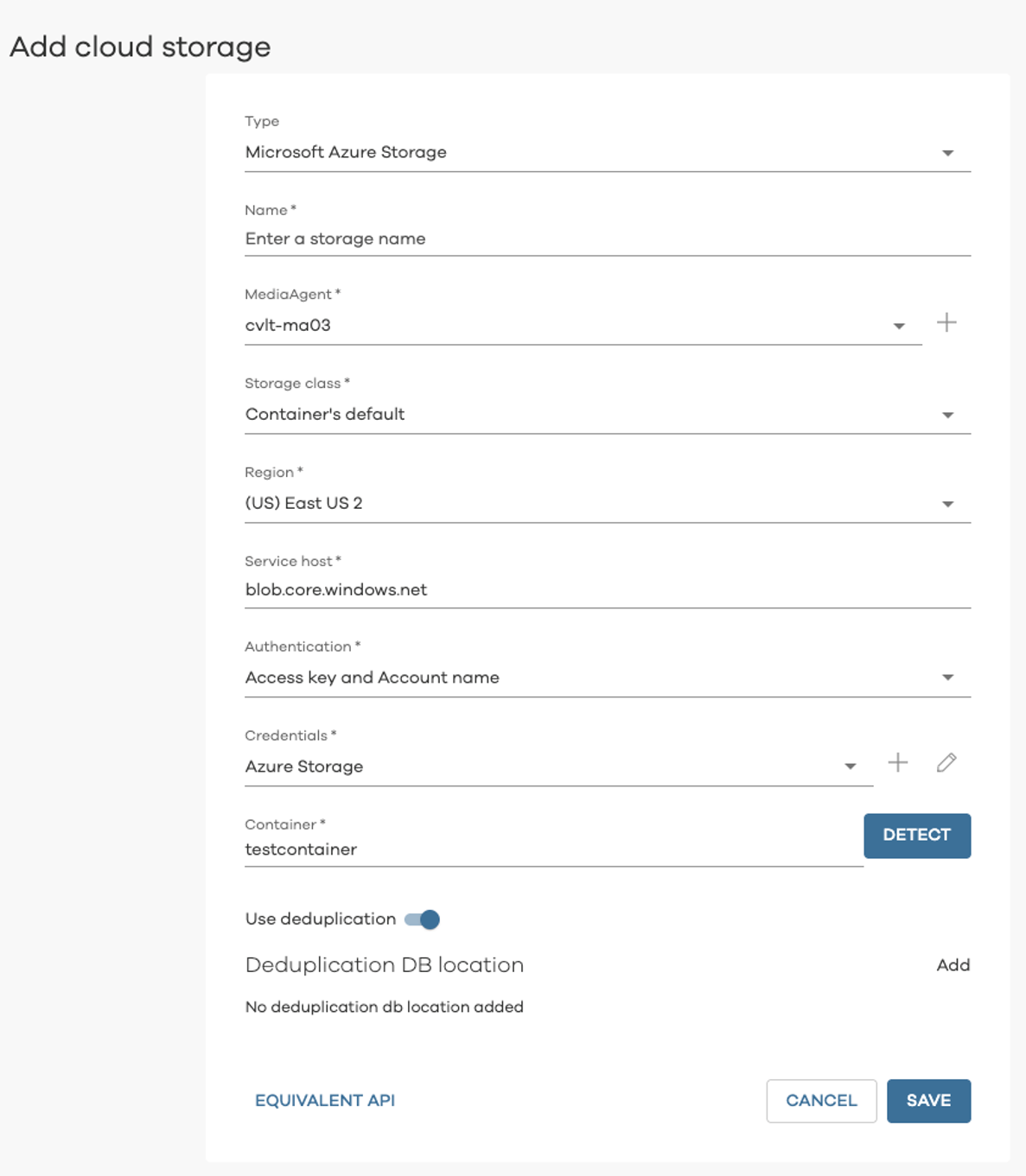1026x1176 pixels.
Task: Click the pencil icon to edit credentials
Action: click(x=946, y=762)
